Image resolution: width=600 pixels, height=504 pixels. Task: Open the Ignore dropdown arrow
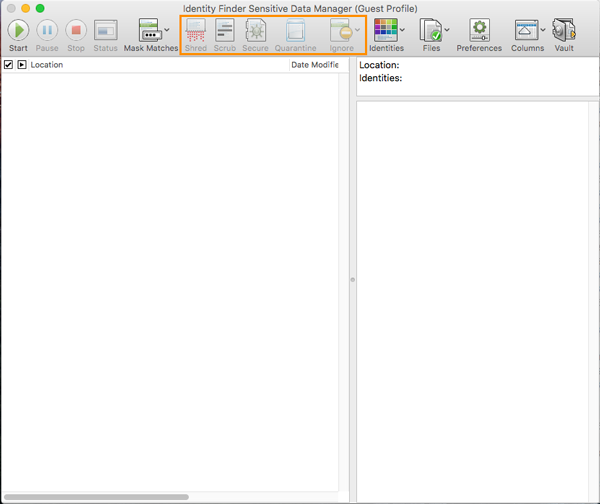(358, 30)
